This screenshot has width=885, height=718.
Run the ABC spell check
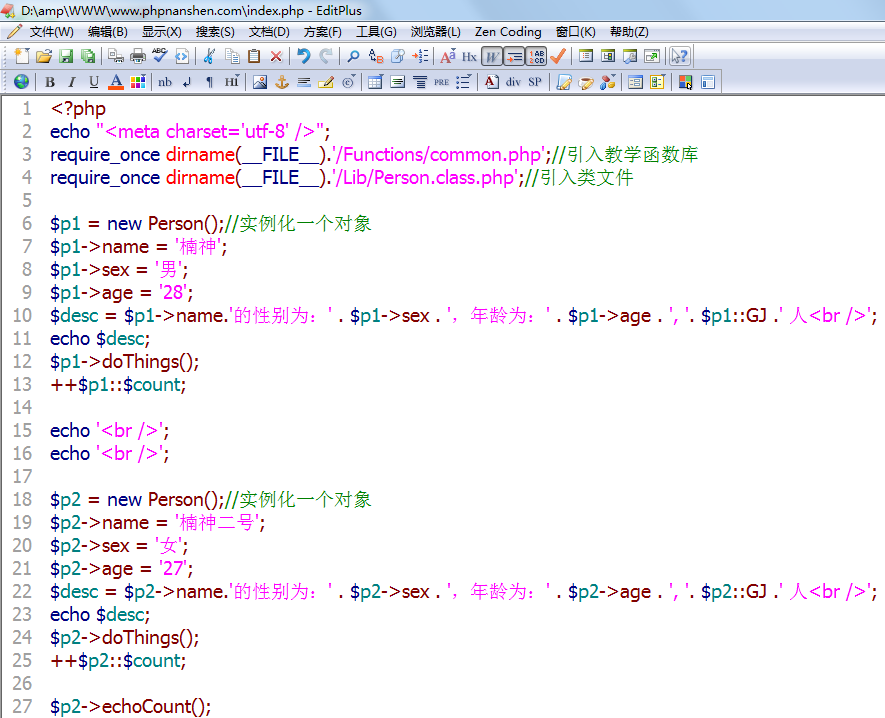(x=160, y=55)
